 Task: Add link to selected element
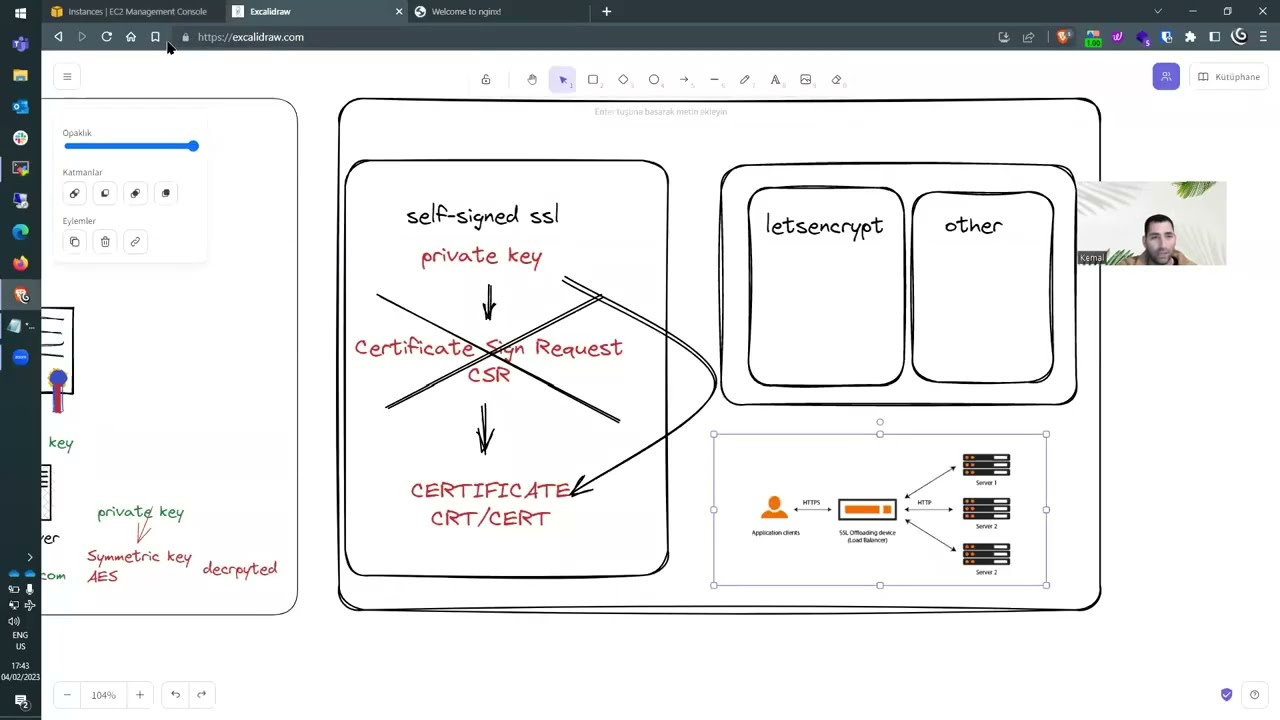coord(135,242)
